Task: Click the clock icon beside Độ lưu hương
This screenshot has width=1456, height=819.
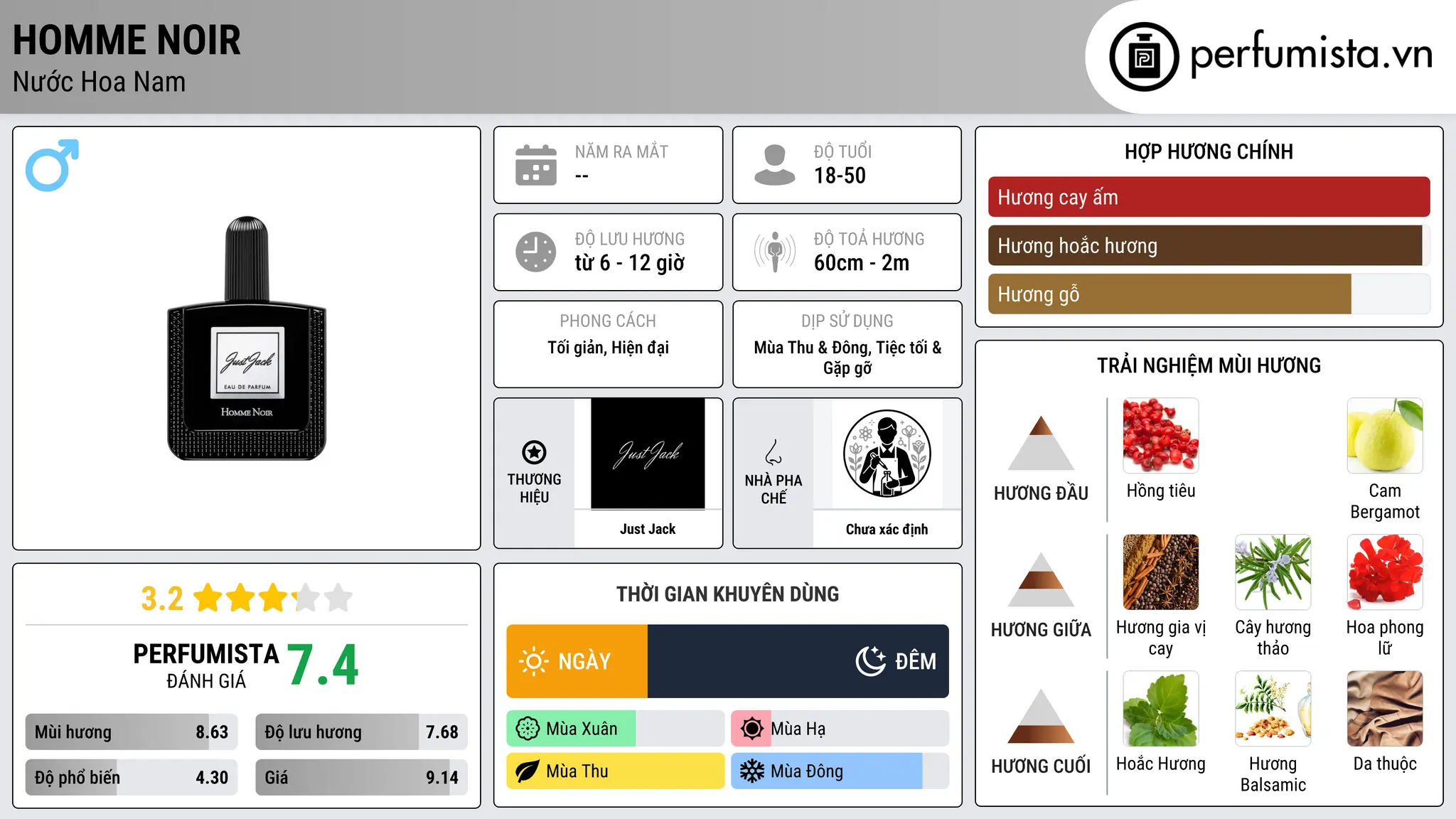Action: tap(536, 252)
